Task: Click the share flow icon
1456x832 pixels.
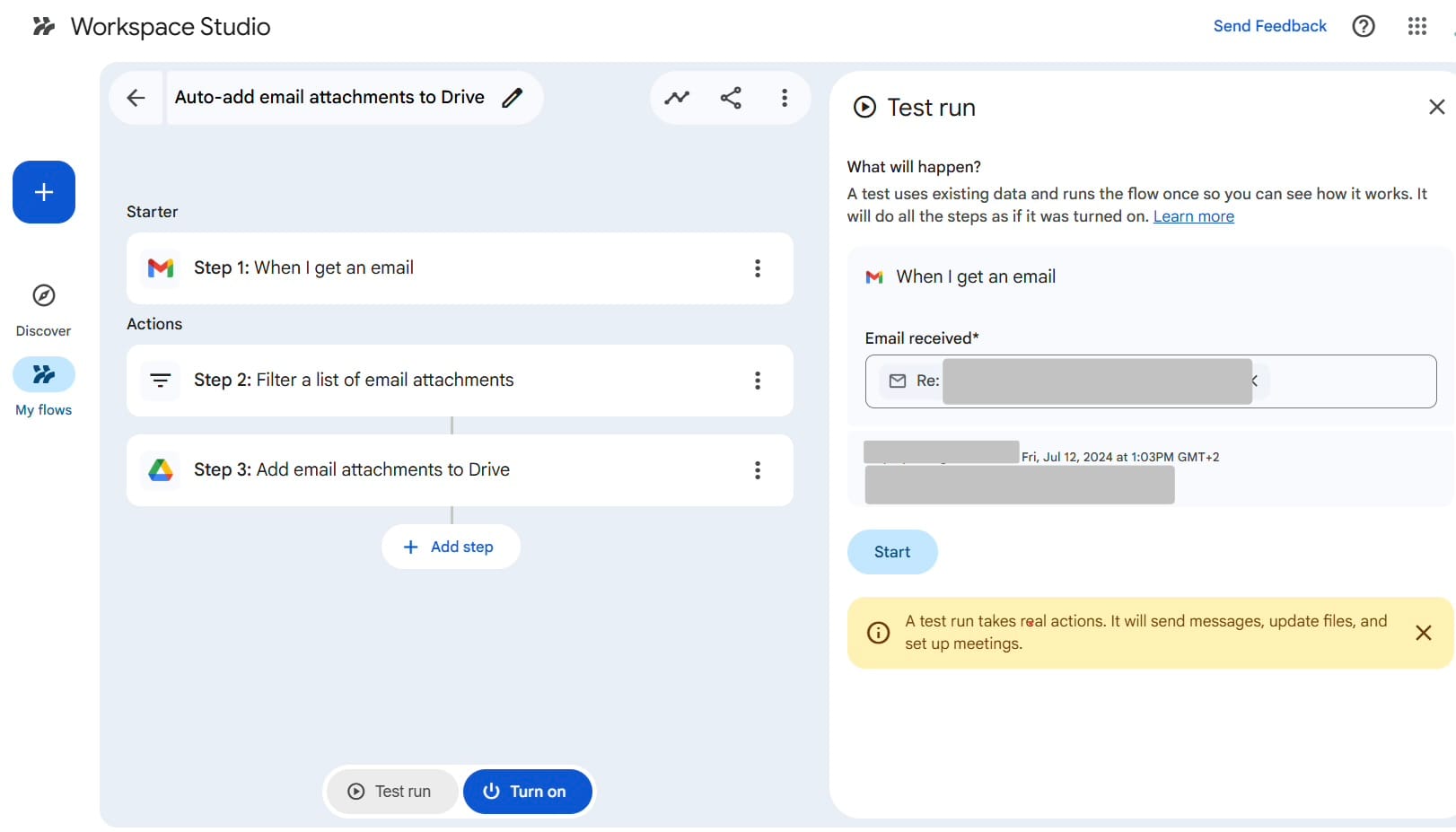Action: tap(731, 98)
